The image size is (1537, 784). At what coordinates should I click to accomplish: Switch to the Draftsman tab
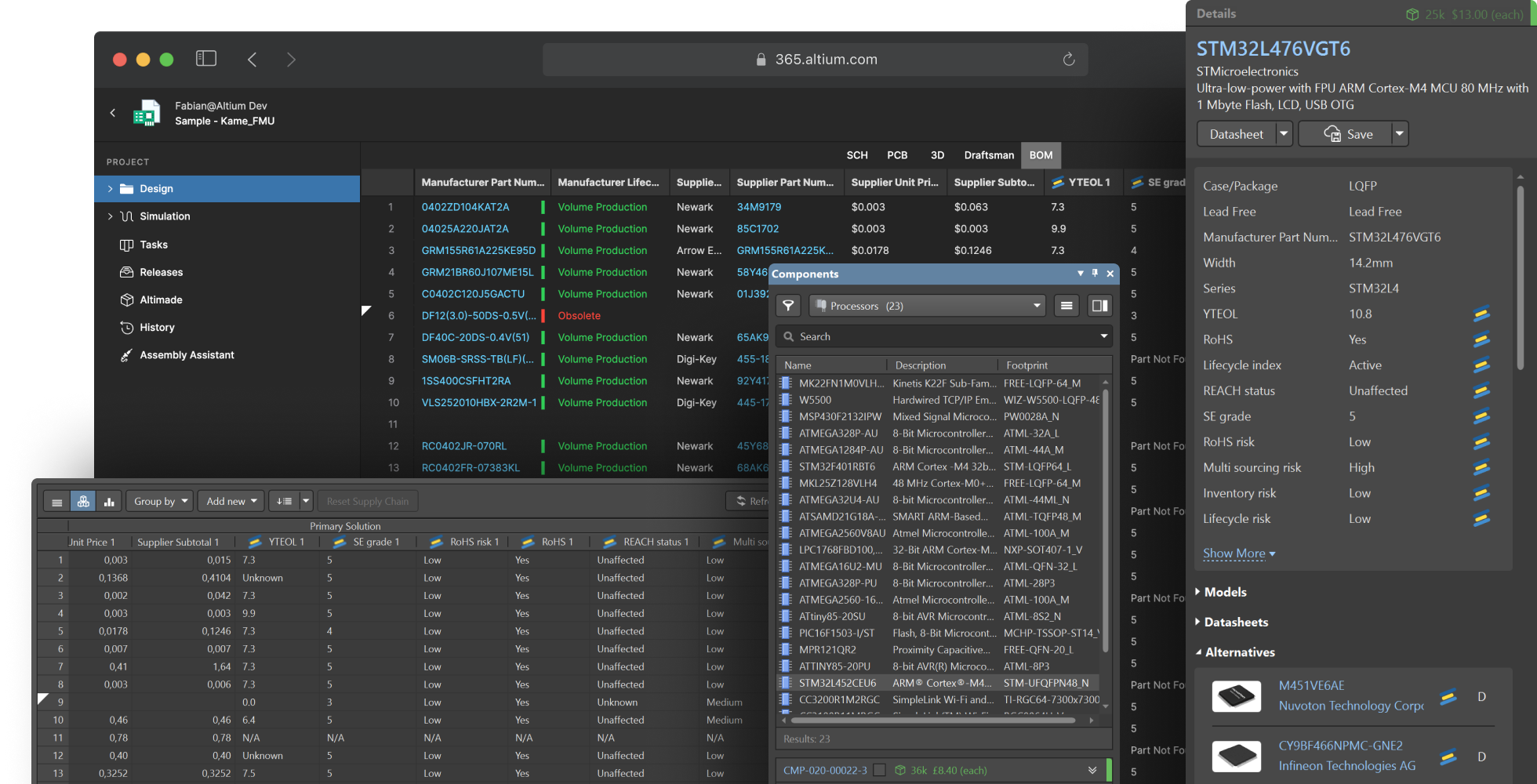pos(989,155)
